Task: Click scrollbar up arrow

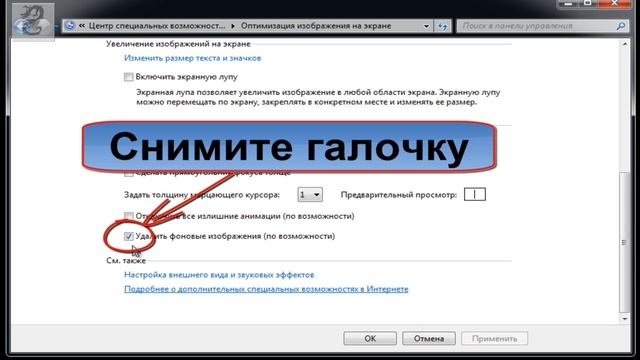Action: [x=625, y=44]
